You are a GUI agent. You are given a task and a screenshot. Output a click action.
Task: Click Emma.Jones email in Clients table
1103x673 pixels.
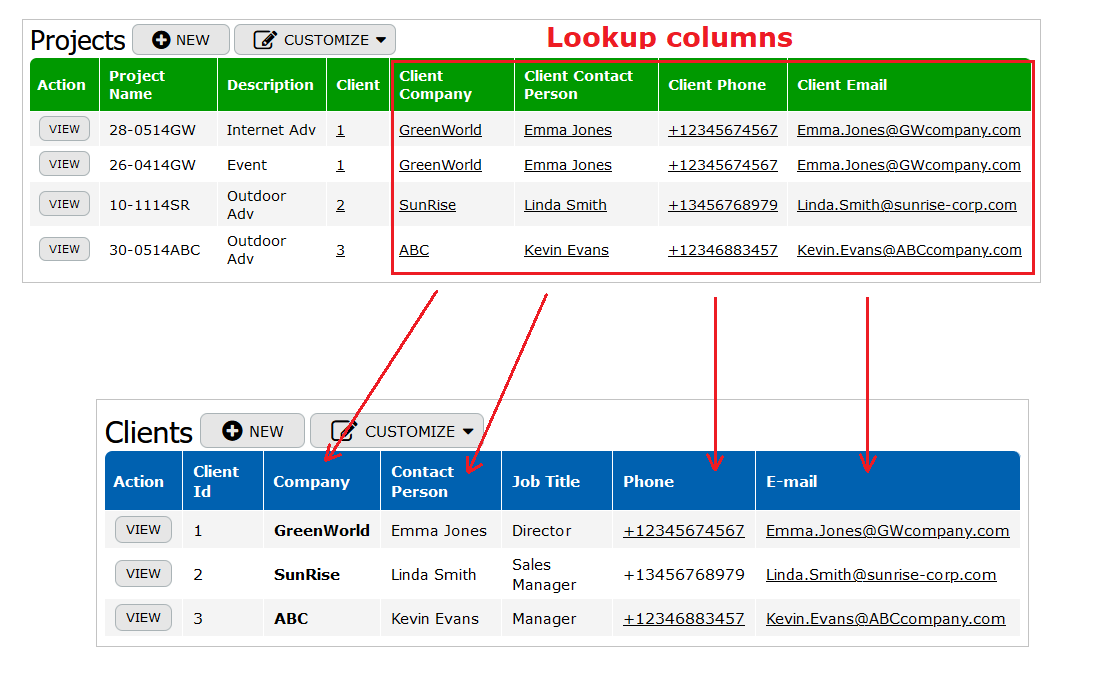click(888, 531)
